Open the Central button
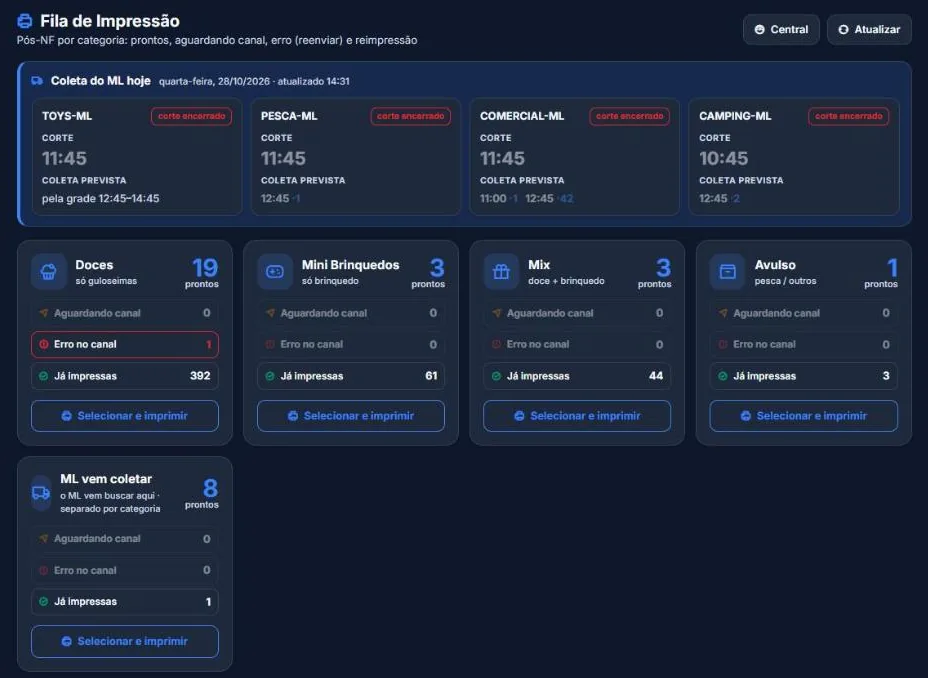Viewport: 928px width, 678px height. (781, 30)
